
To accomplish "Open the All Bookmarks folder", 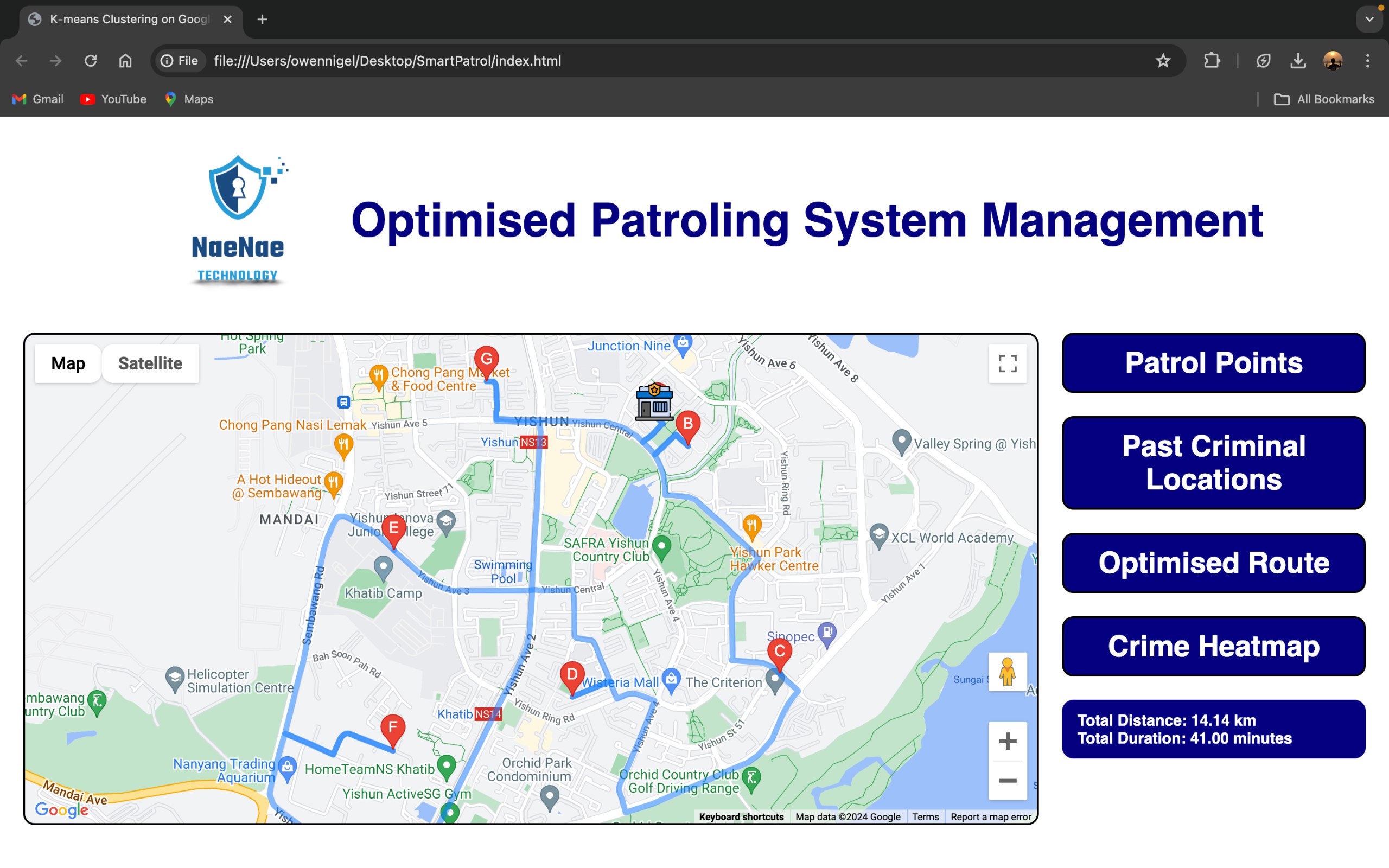I will (1323, 99).
